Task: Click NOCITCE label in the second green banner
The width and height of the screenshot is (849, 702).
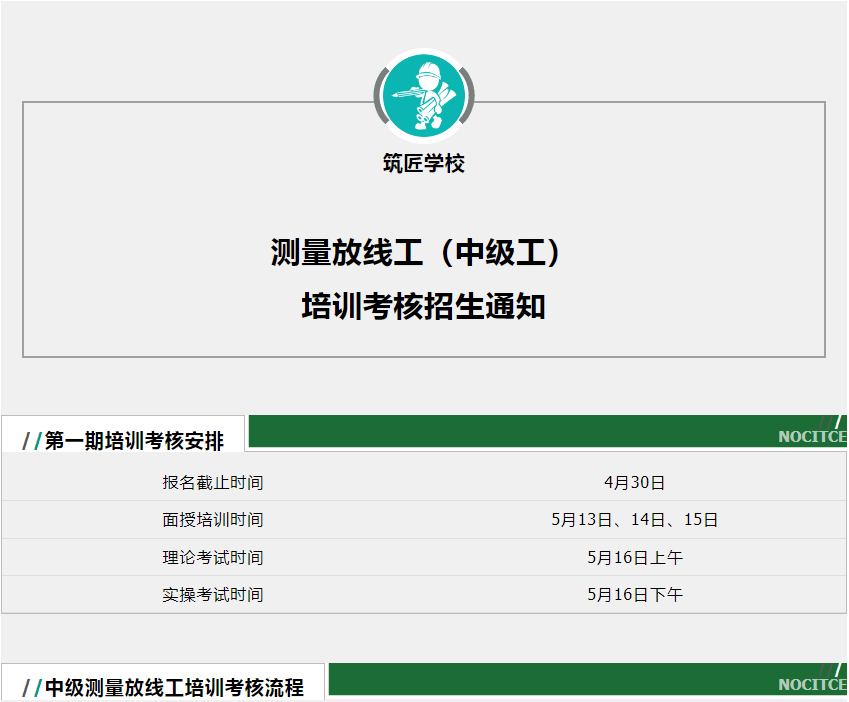Action: (x=811, y=685)
